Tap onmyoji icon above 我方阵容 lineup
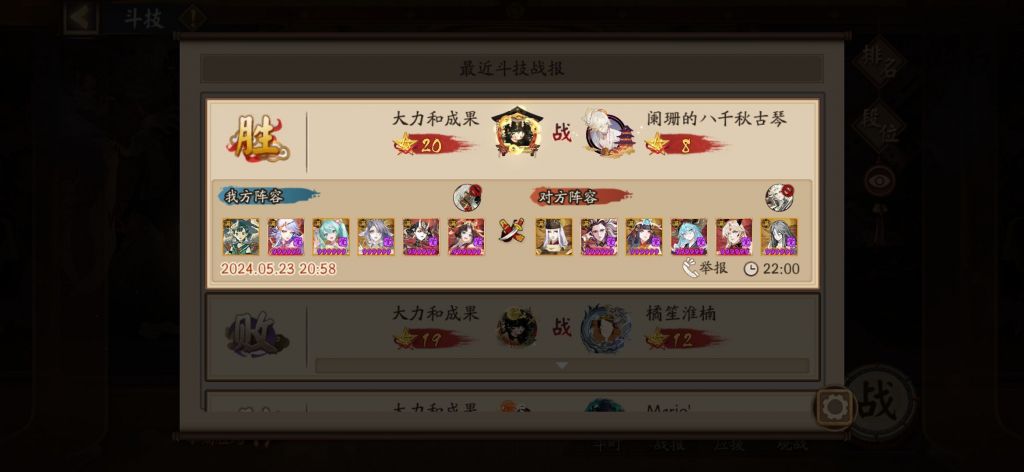The image size is (1024, 472). (x=467, y=197)
